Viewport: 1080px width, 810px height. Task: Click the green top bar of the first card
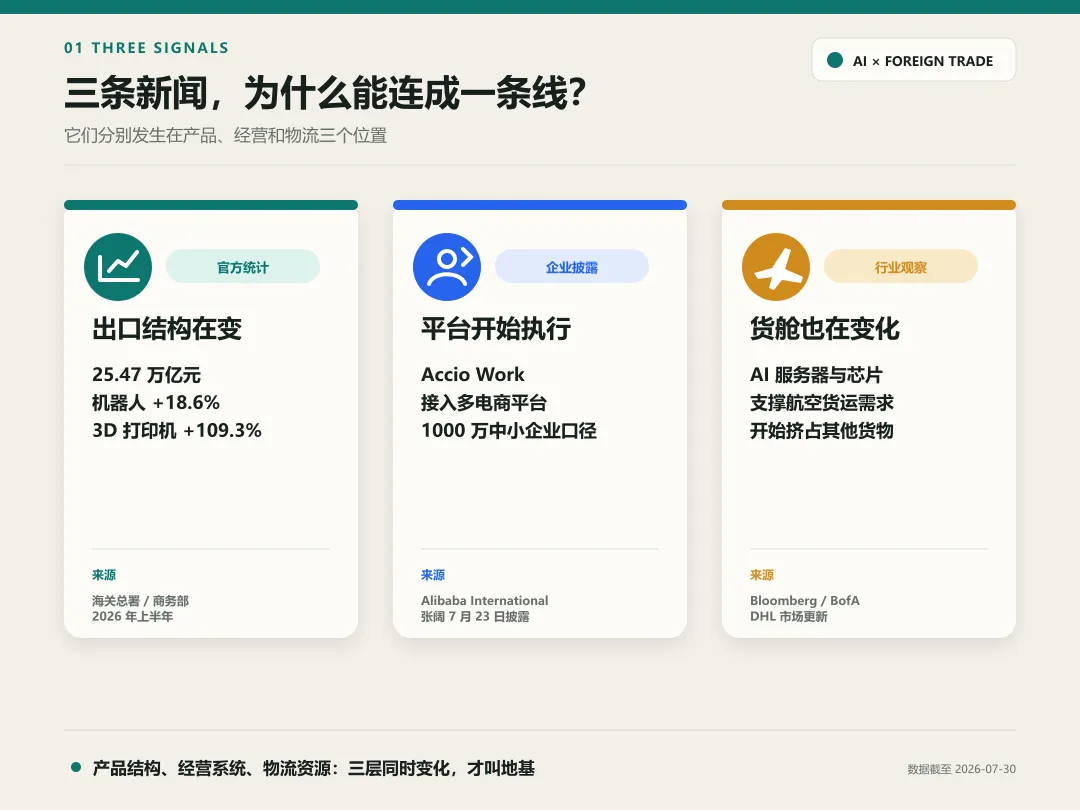tap(211, 205)
